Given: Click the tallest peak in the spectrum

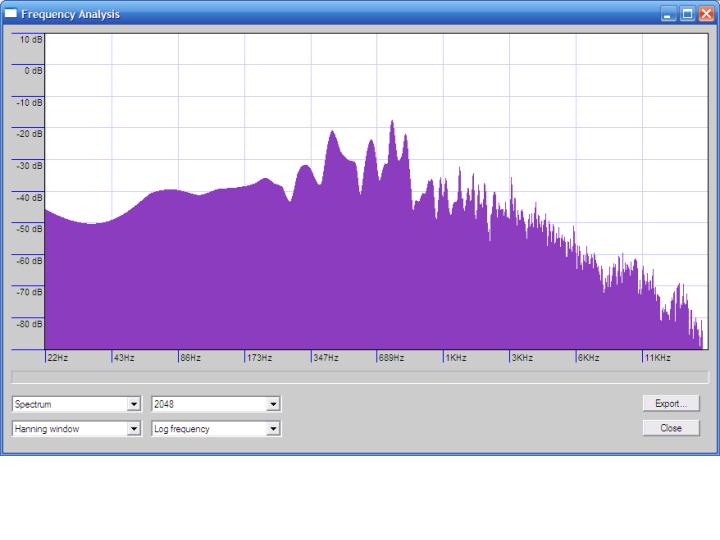Looking at the screenshot, I should pos(392,124).
